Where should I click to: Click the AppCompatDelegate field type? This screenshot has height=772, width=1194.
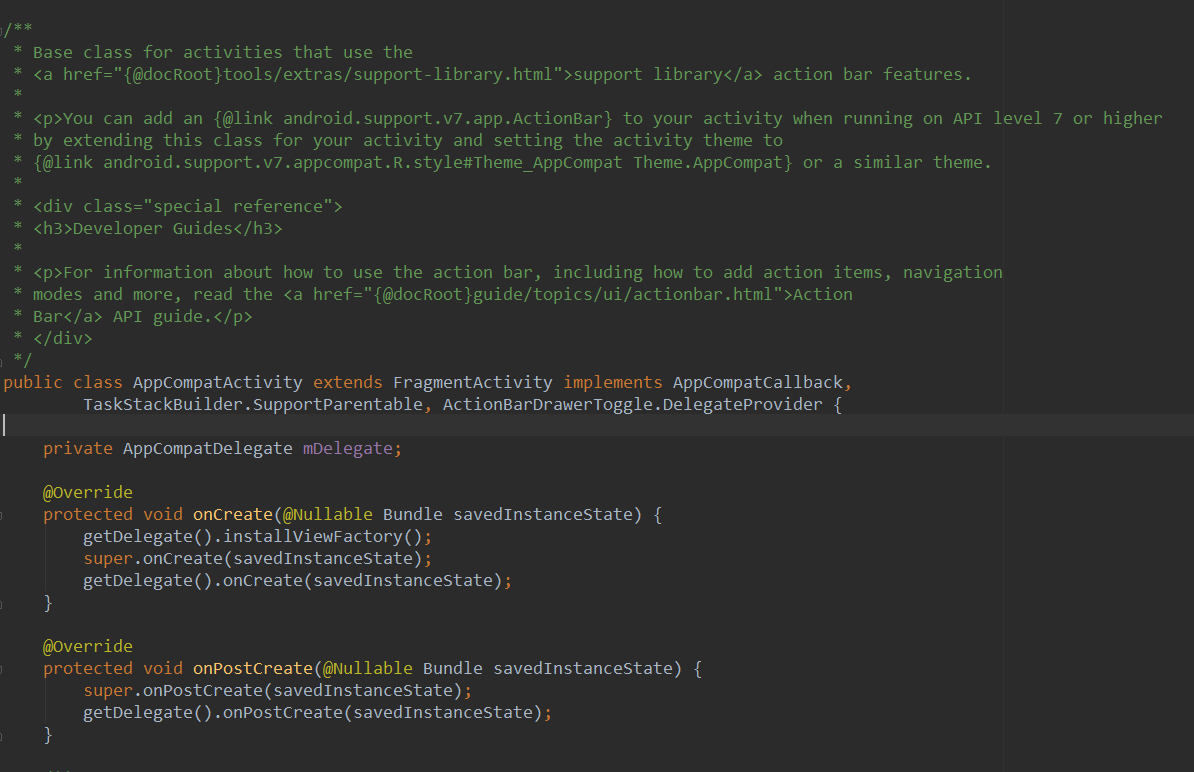tap(208, 448)
